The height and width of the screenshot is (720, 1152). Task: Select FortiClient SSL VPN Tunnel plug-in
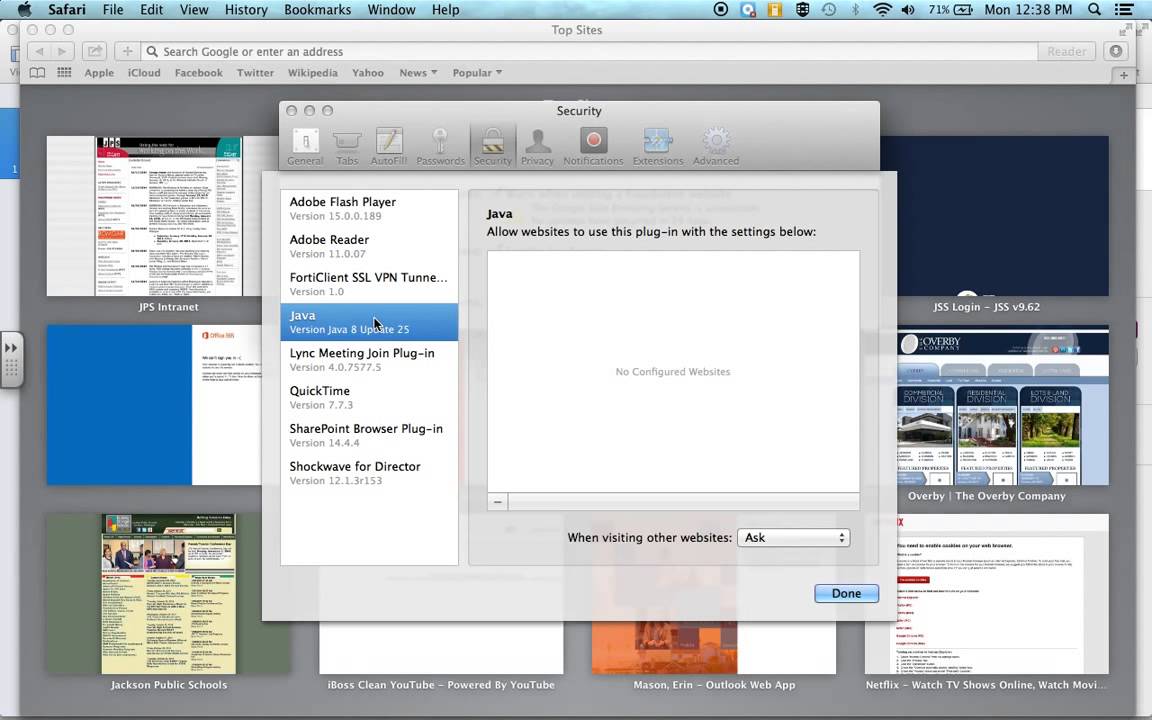(369, 284)
